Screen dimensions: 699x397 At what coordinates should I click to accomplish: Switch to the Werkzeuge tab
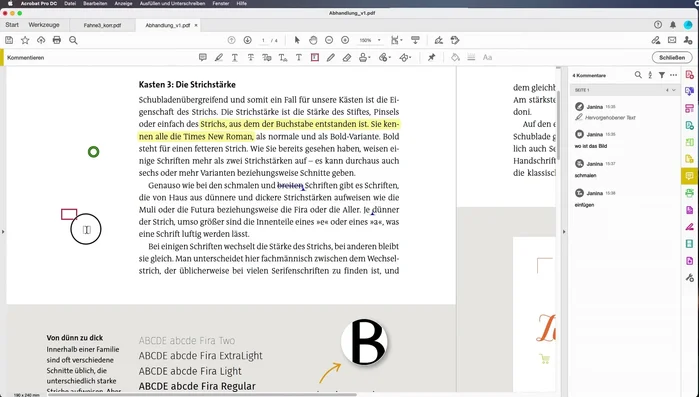tap(44, 25)
